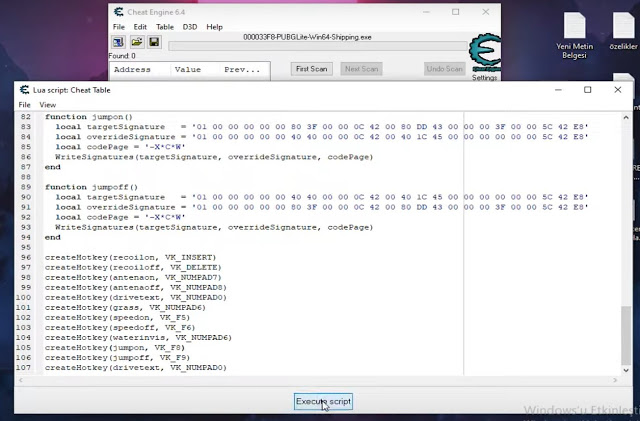Click Next Scan button
640x421 pixels.
tap(361, 69)
